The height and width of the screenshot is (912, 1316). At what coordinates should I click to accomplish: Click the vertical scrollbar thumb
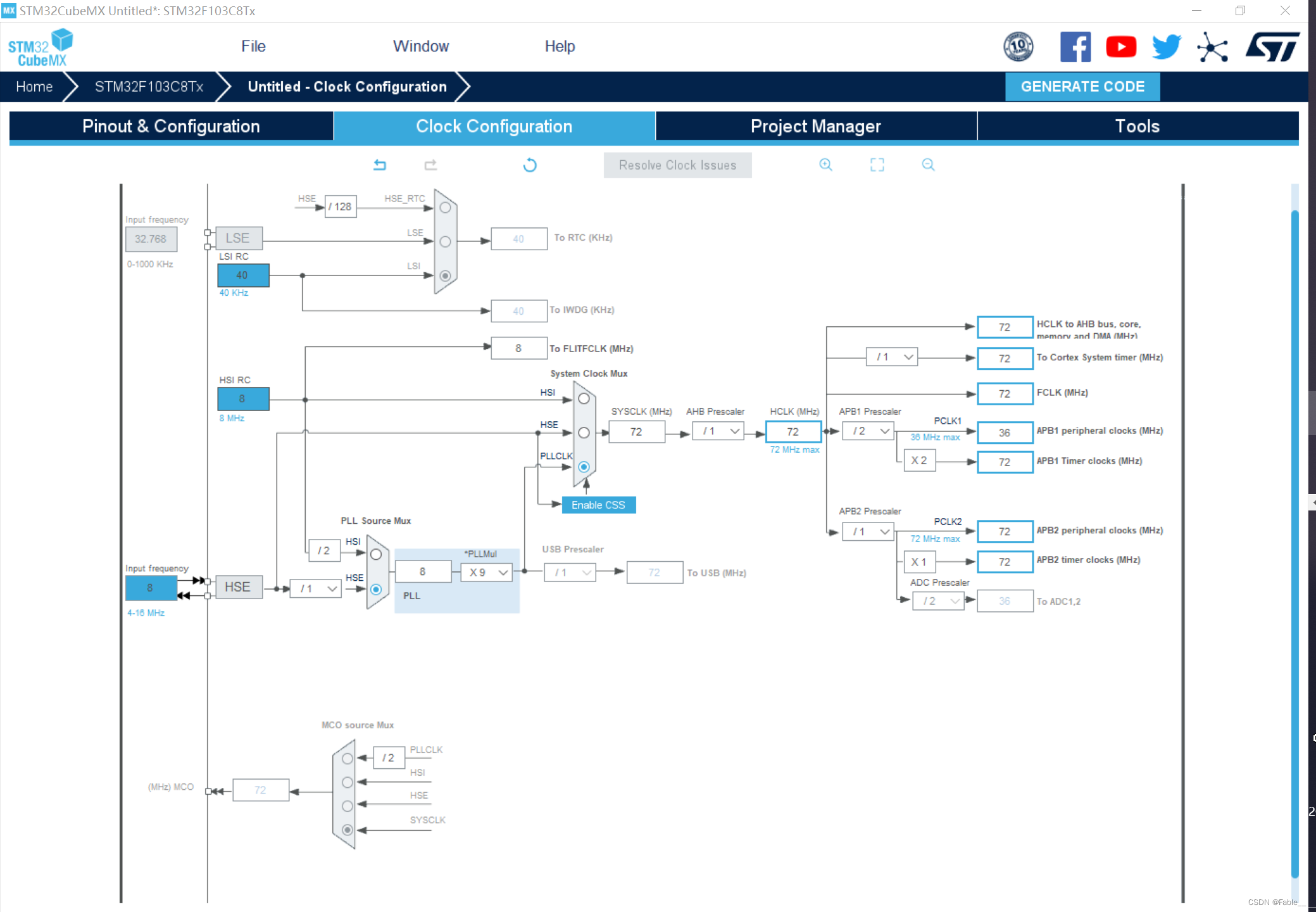[1295, 544]
